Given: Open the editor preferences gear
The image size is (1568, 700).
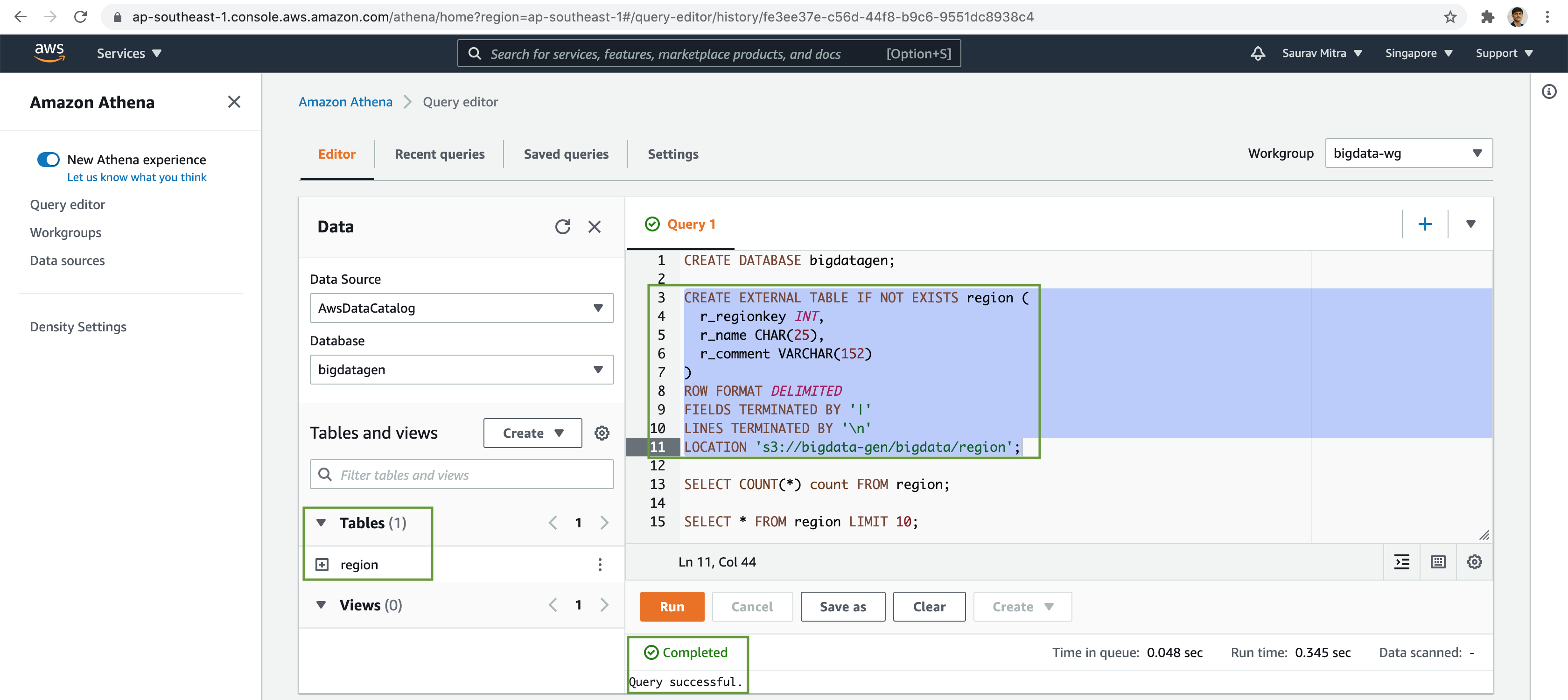Looking at the screenshot, I should pos(1474,562).
